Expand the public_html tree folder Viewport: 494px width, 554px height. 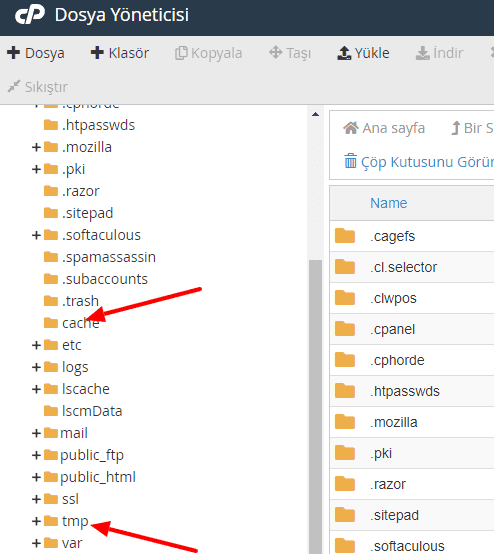(x=36, y=477)
